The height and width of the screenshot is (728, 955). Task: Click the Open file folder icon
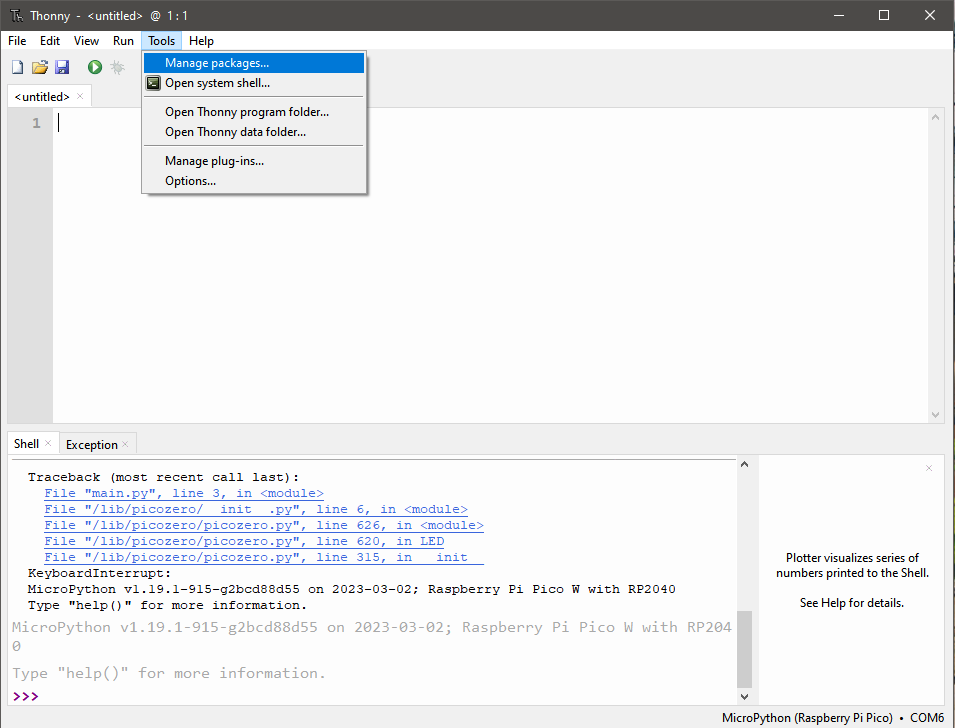point(40,67)
